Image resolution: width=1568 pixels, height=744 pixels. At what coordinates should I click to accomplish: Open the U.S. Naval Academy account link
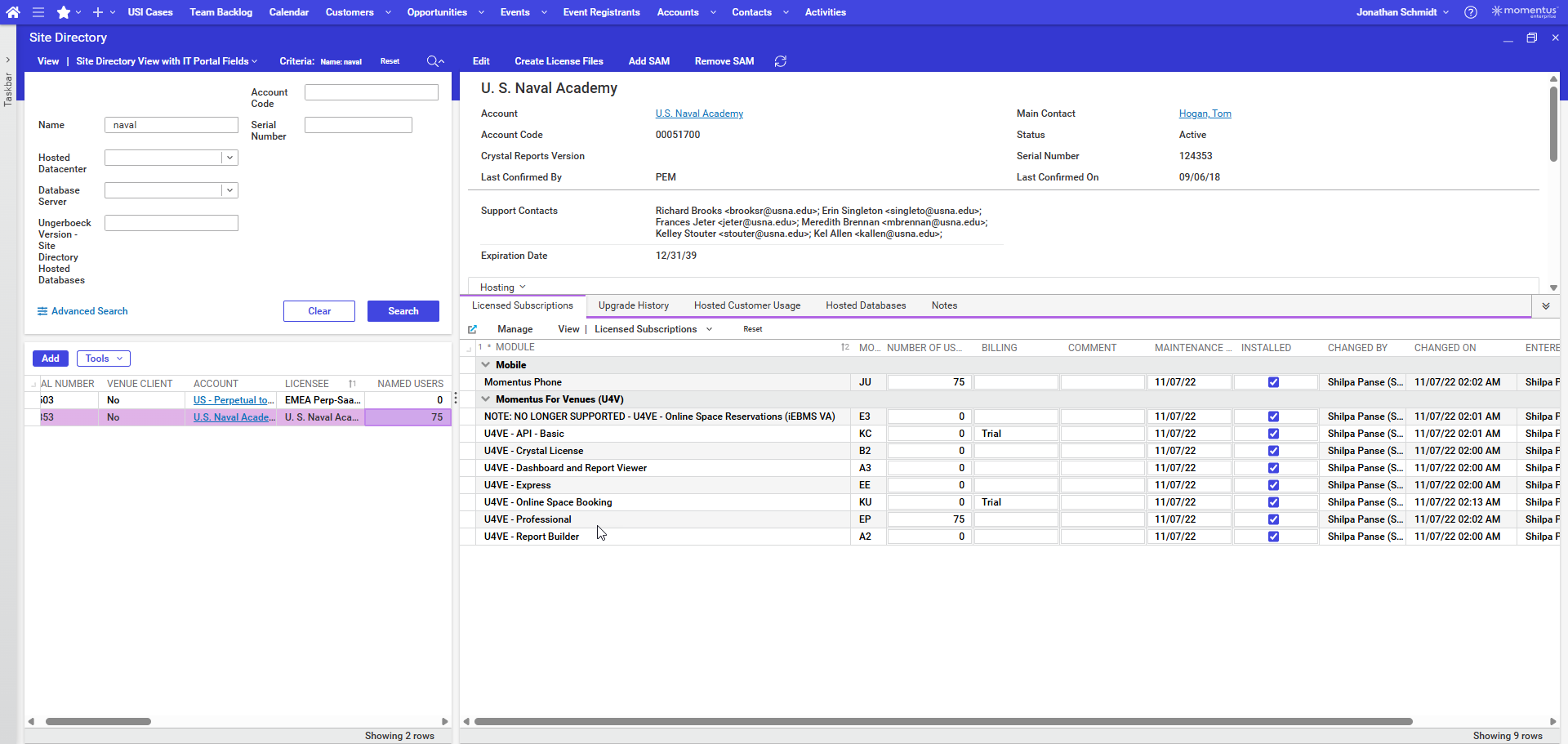(699, 114)
